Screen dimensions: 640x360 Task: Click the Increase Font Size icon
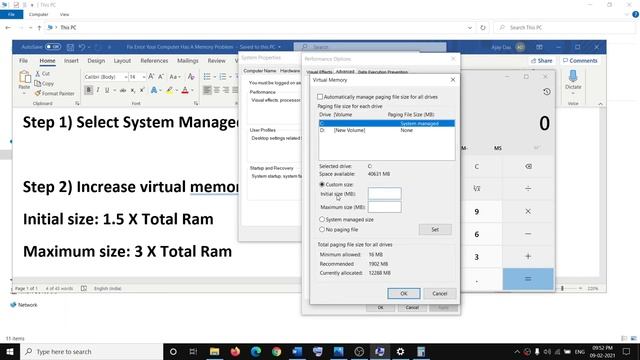coord(151,77)
